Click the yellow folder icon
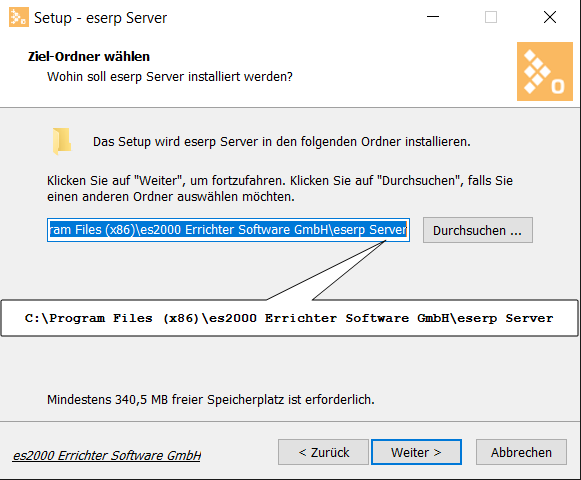The height and width of the screenshot is (480, 581). [x=62, y=141]
